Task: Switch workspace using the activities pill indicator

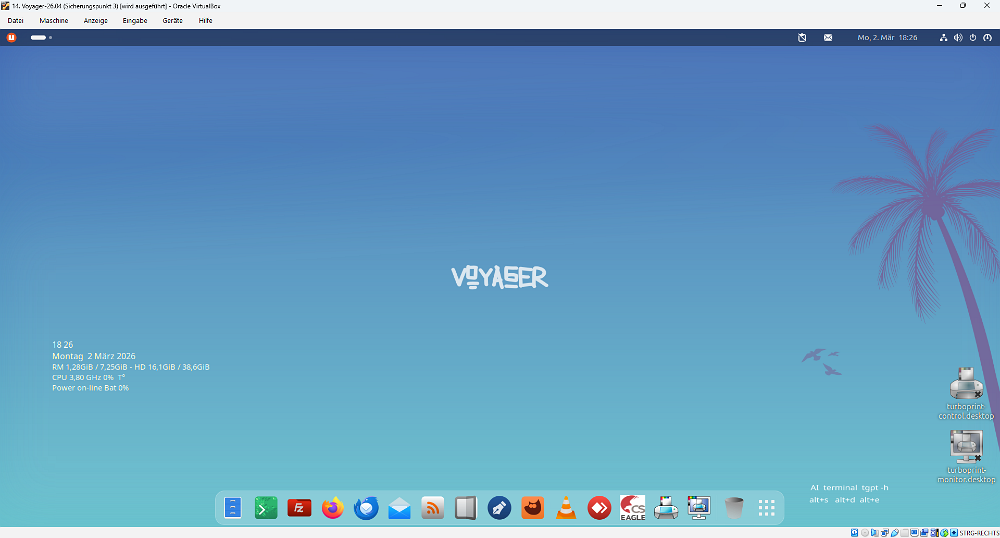Action: [x=39, y=37]
